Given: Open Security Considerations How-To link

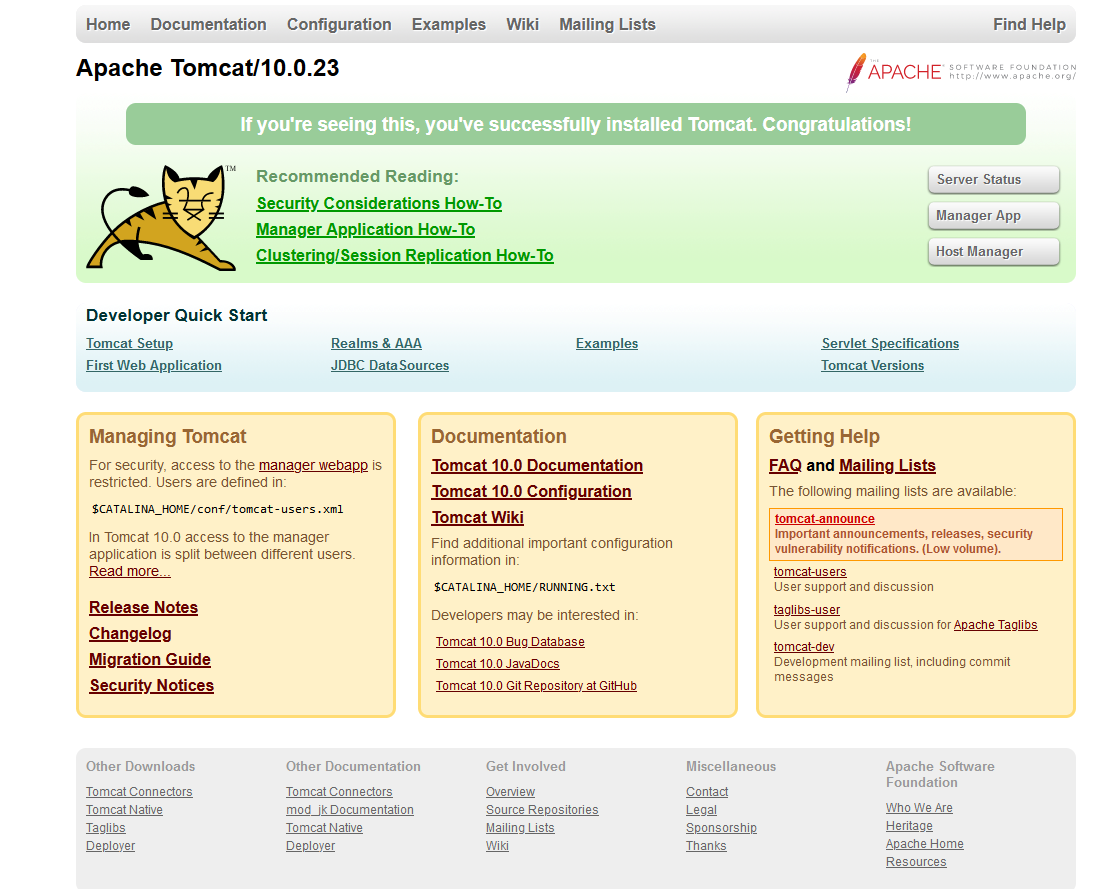Looking at the screenshot, I should (x=379, y=203).
